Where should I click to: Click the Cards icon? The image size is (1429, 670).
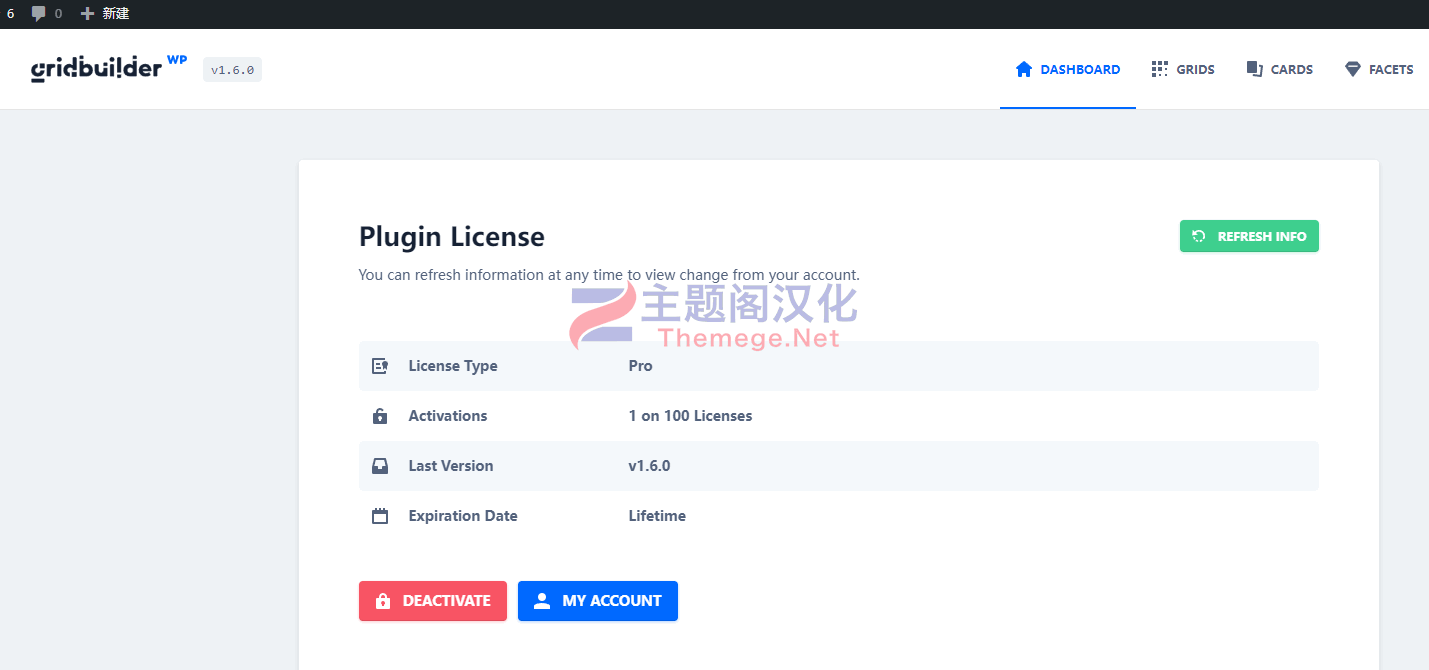1254,69
